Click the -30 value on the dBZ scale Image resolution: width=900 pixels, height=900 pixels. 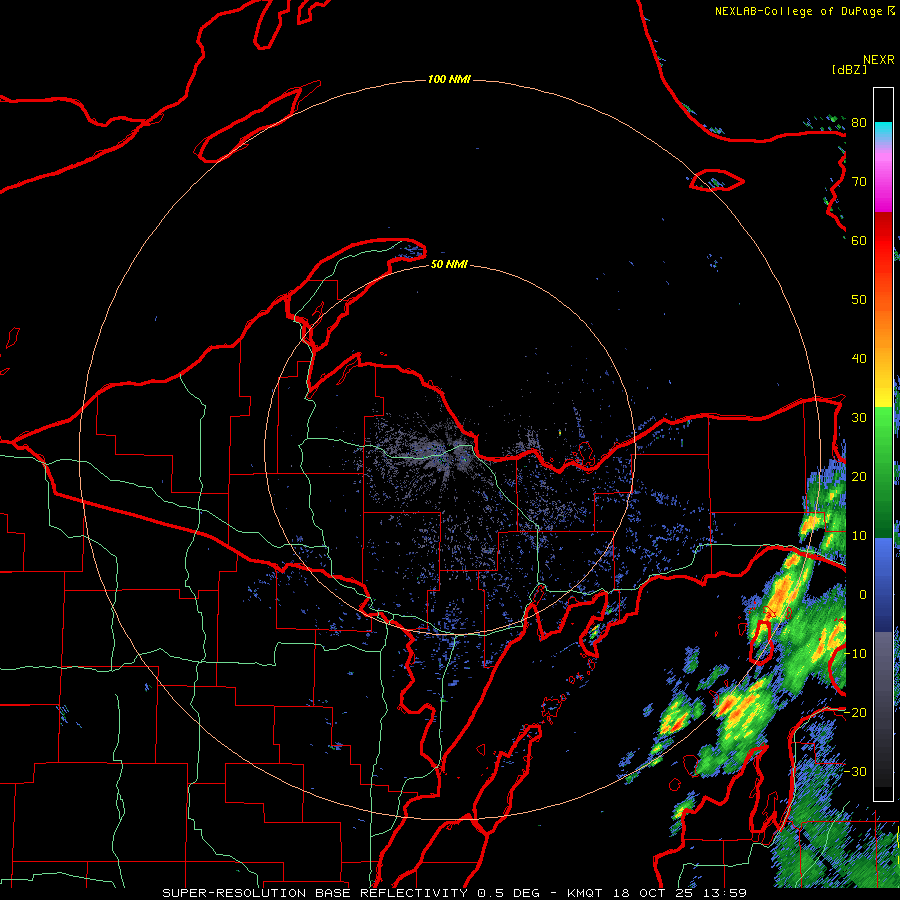tap(855, 771)
